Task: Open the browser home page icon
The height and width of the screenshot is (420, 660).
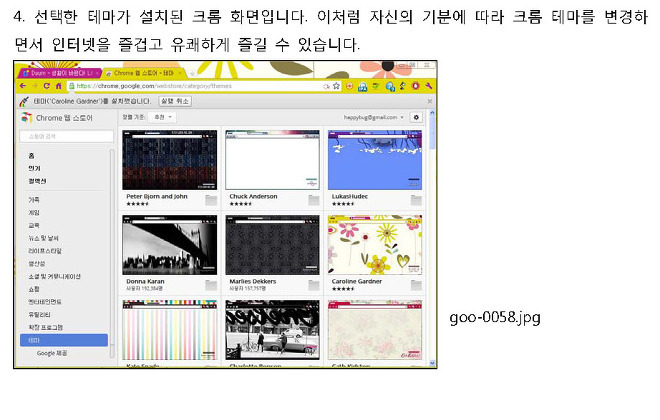Action: pos(59,86)
